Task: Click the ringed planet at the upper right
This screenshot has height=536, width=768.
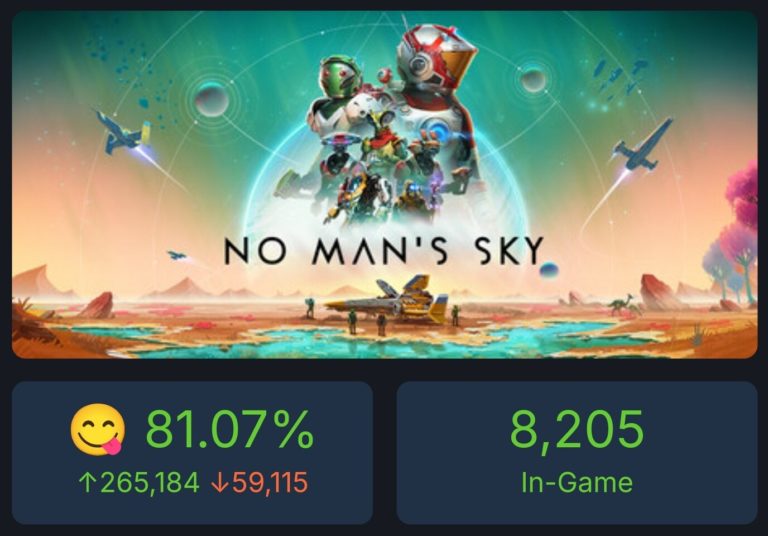Action: pyautogui.click(x=533, y=79)
